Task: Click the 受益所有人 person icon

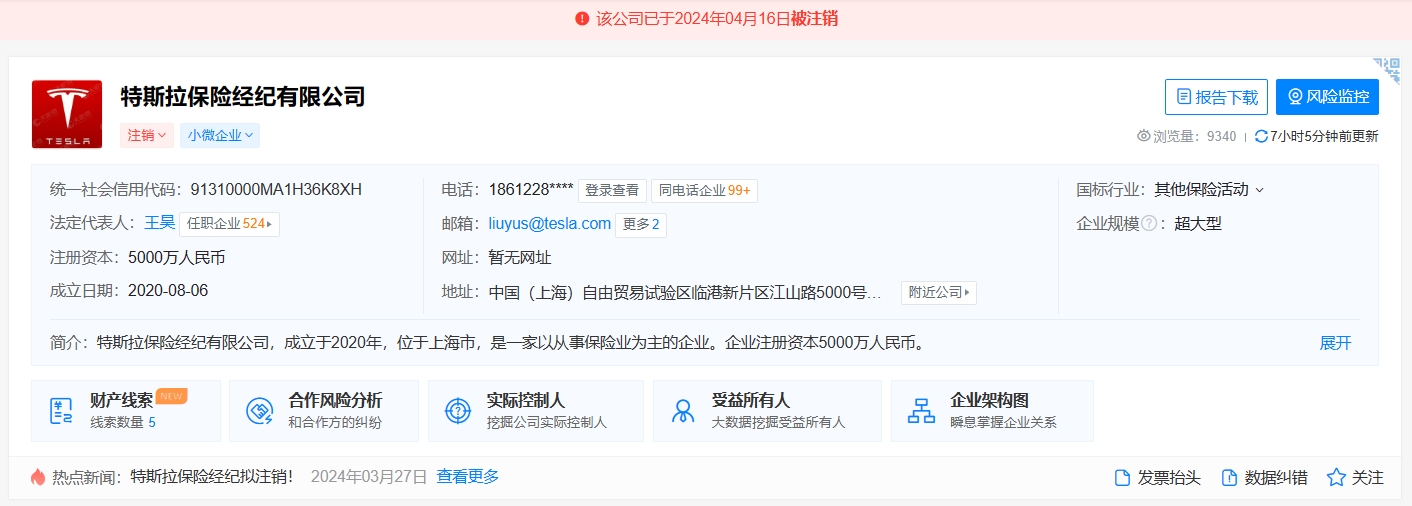Action: [684, 411]
